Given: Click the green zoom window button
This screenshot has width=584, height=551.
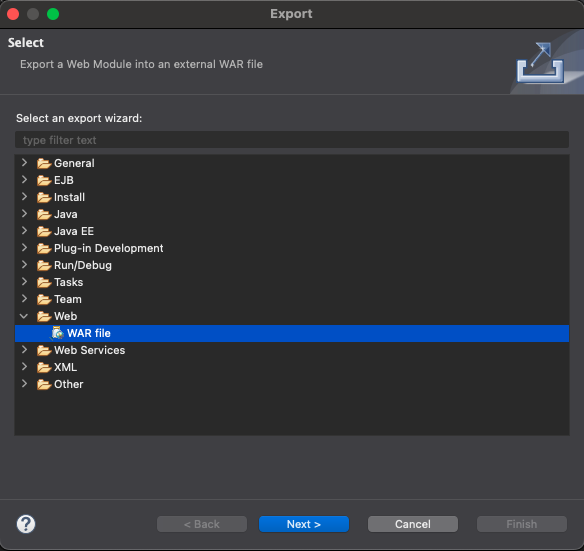Looking at the screenshot, I should coord(53,14).
